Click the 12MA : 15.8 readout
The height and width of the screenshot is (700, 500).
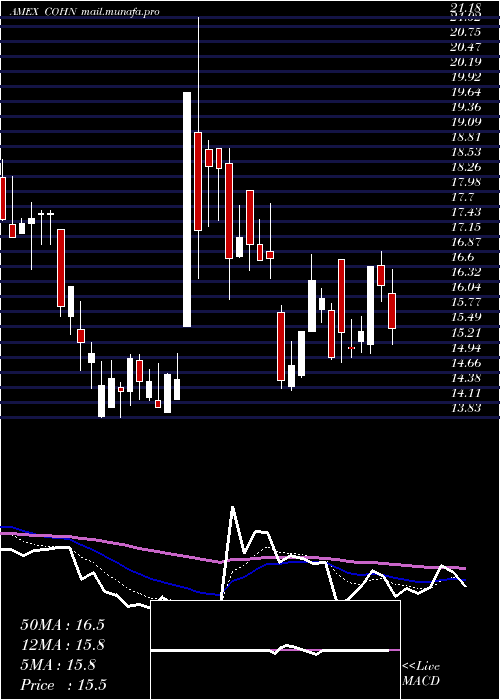click(x=62, y=645)
